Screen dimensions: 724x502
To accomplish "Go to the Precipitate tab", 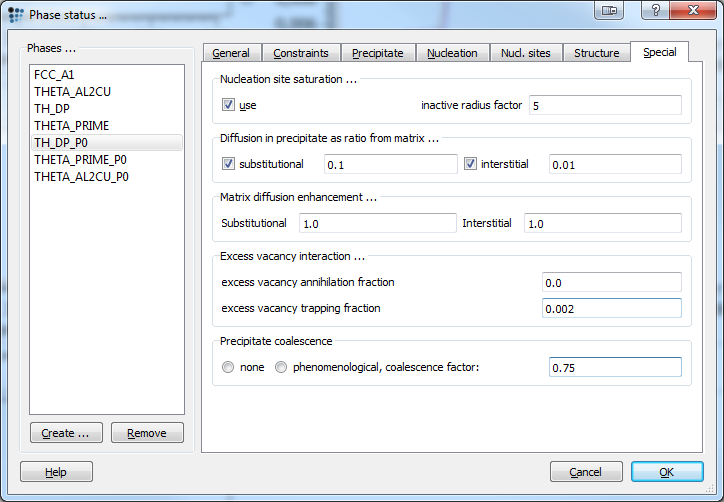I will coord(377,53).
